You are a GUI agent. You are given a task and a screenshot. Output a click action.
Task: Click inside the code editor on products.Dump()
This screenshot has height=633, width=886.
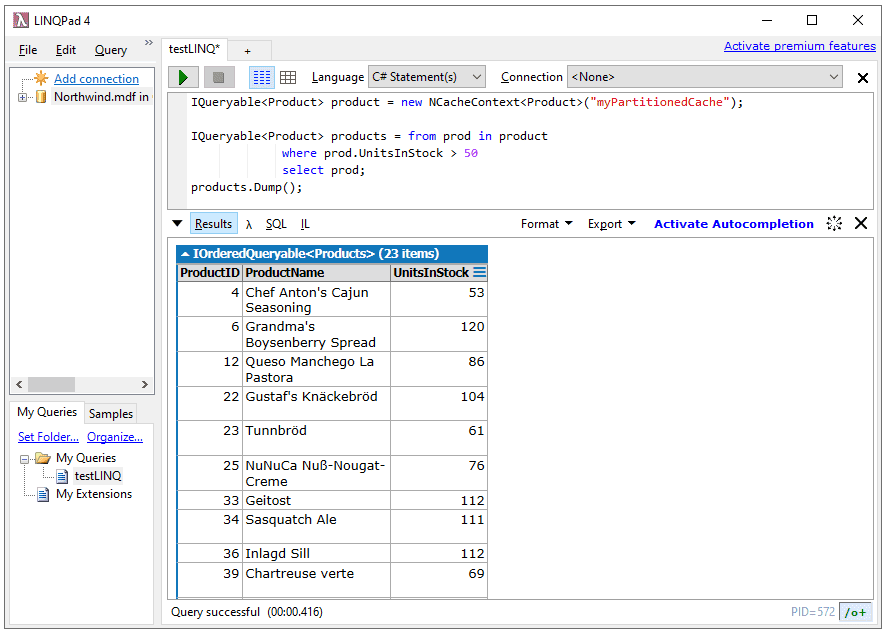(x=246, y=187)
